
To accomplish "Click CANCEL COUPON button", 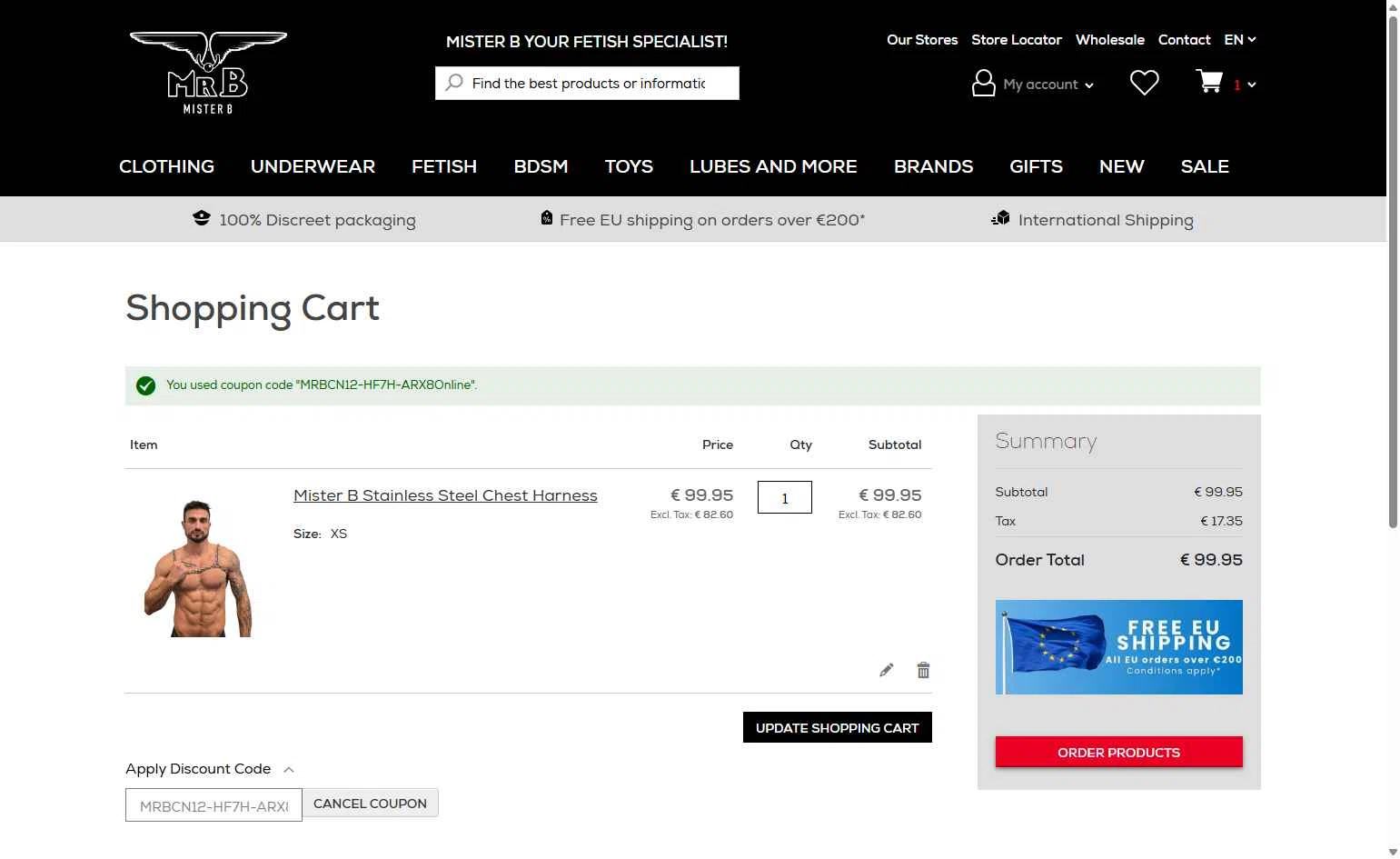I will (370, 804).
